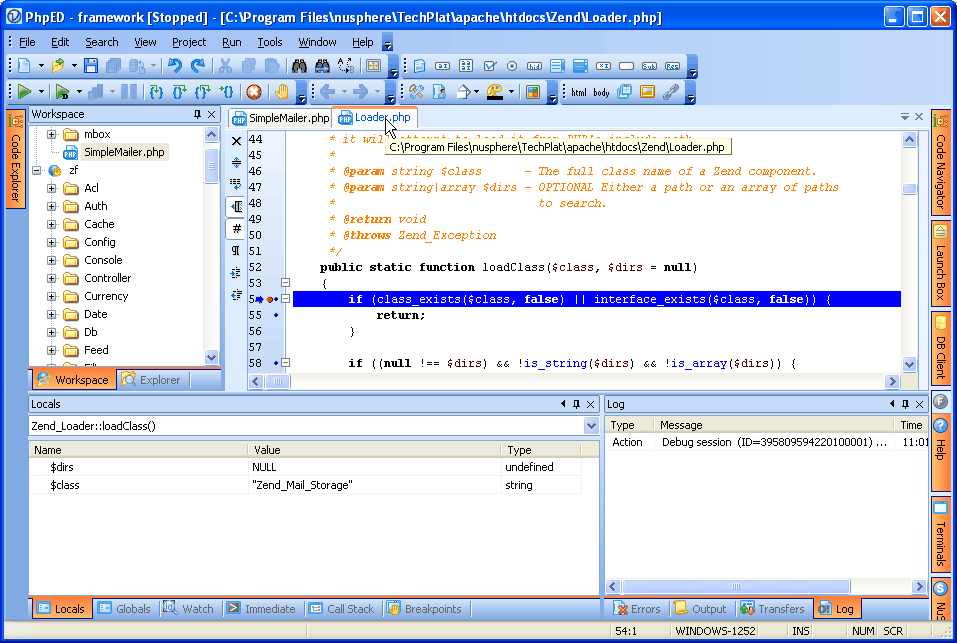Screen dimensions: 957x643
Task: Toggle the editor gutter X button
Action: click(x=237, y=141)
